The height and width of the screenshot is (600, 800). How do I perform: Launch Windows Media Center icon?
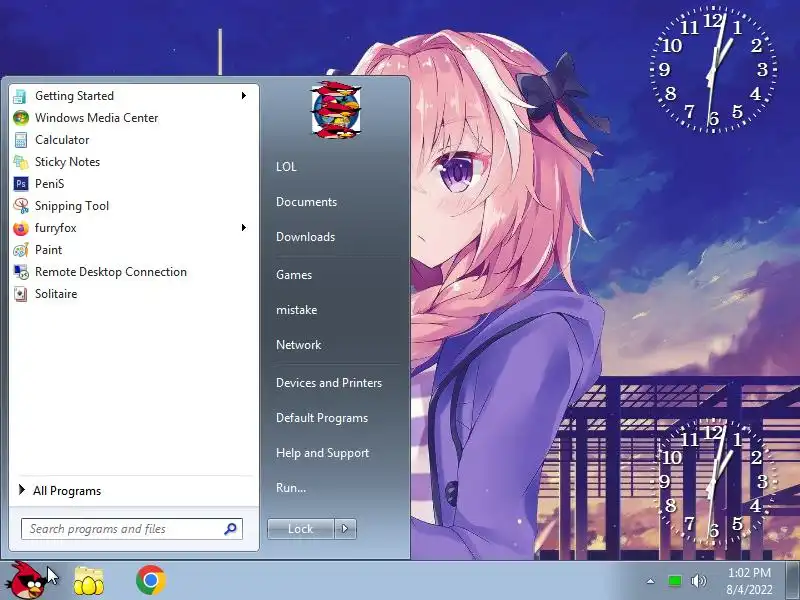(x=20, y=118)
